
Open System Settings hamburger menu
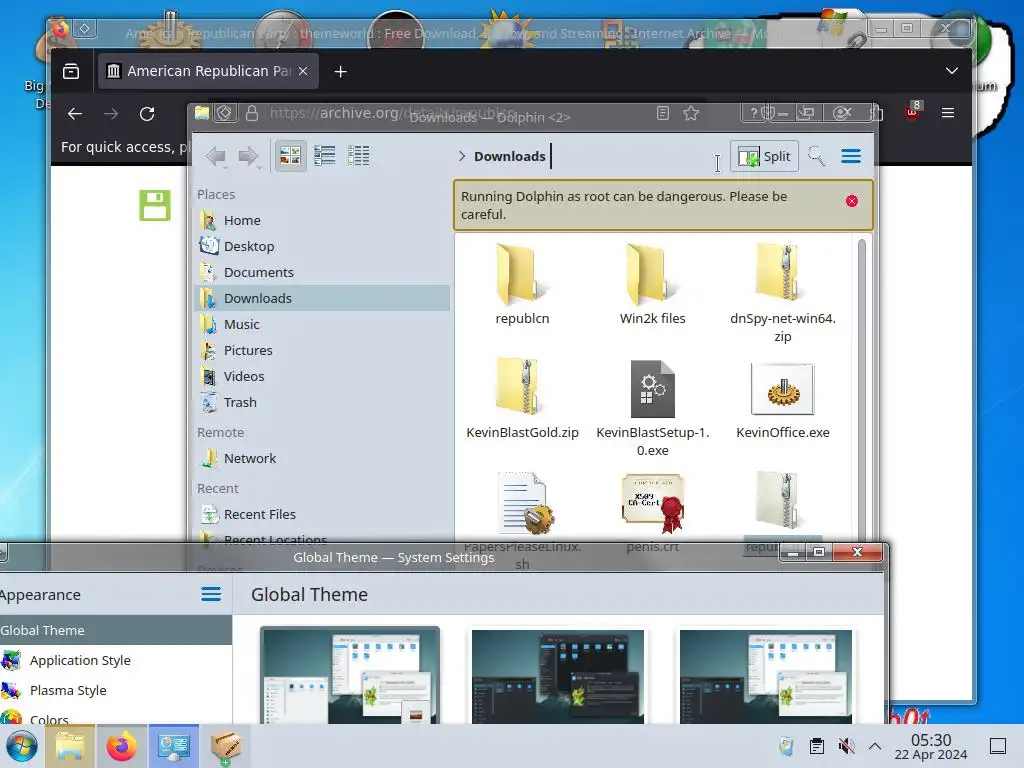210,594
